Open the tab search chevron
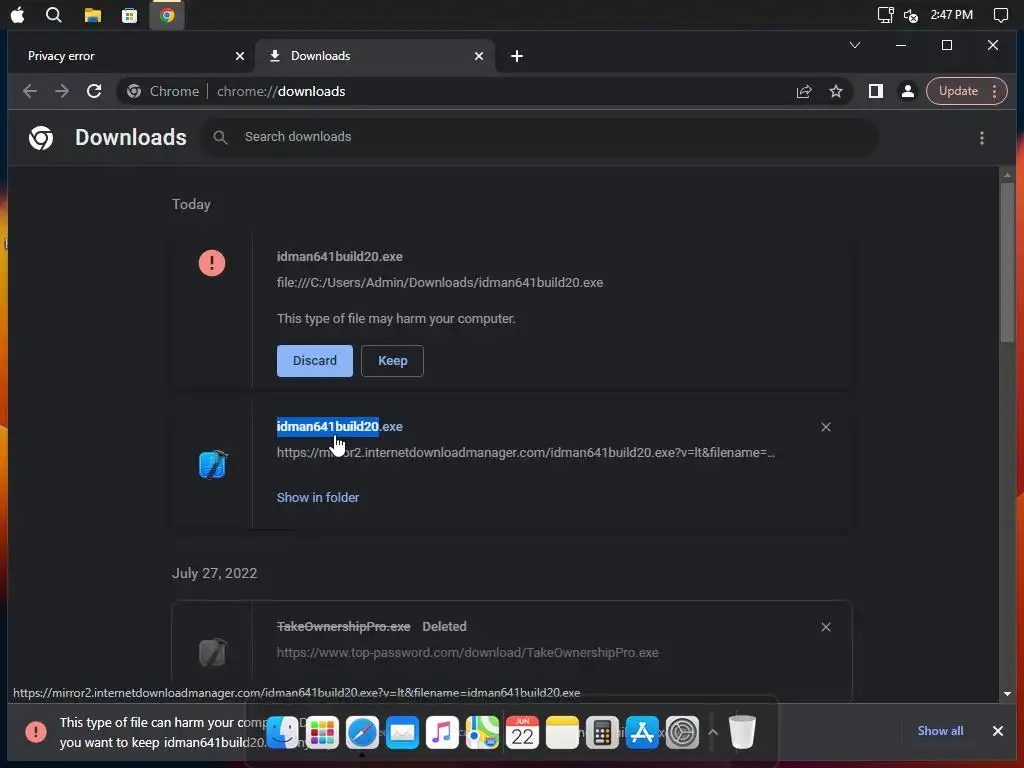The width and height of the screenshot is (1024, 768). click(854, 45)
